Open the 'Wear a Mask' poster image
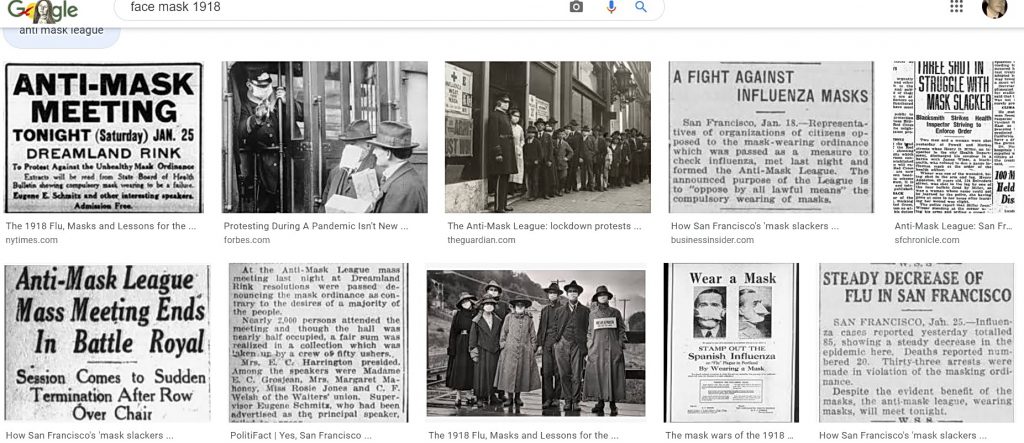 pyautogui.click(x=731, y=343)
